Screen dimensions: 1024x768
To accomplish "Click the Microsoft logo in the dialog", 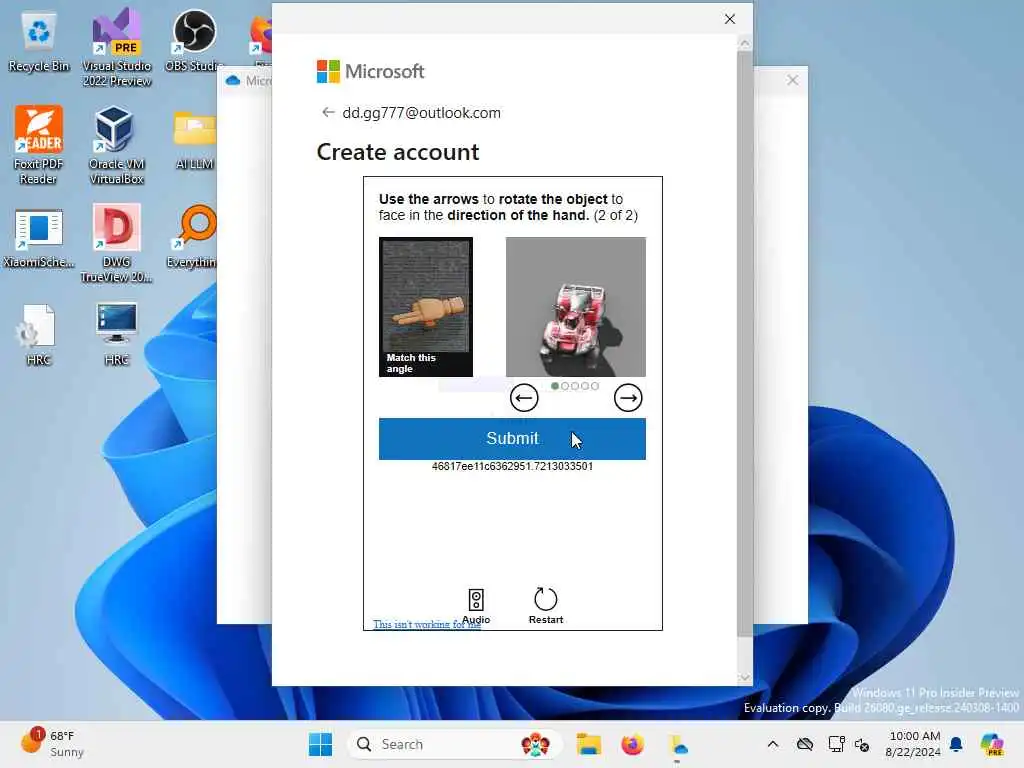I will pos(370,71).
